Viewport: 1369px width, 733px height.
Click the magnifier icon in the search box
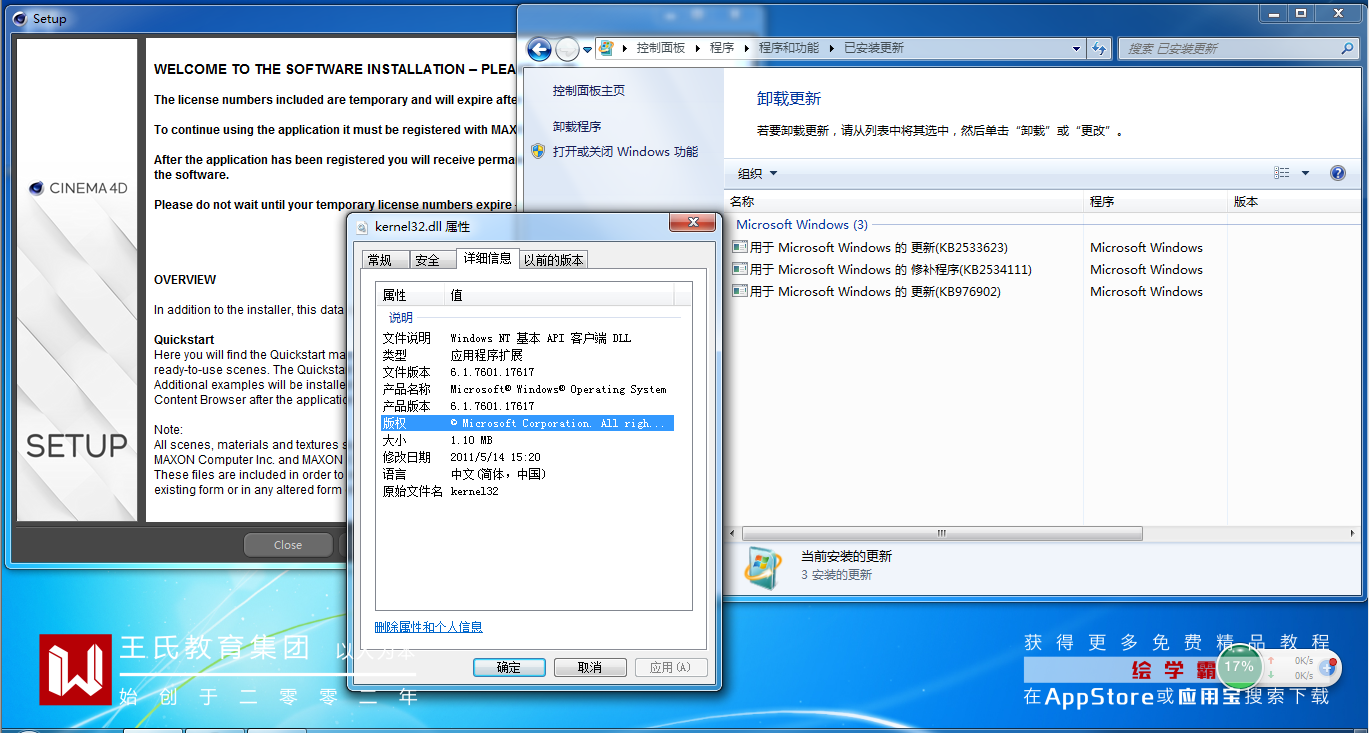1348,48
